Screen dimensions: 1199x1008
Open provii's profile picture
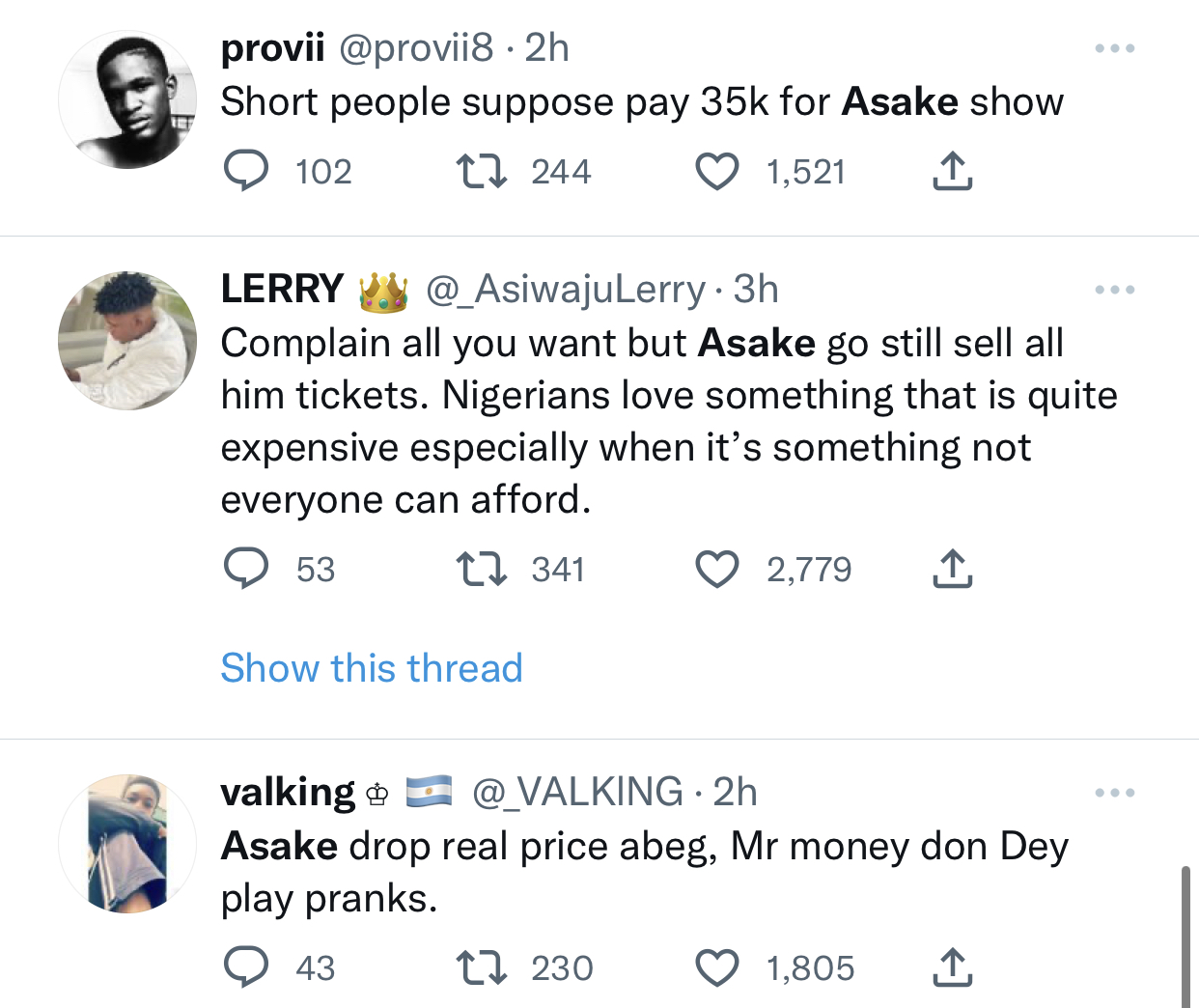pos(127,100)
